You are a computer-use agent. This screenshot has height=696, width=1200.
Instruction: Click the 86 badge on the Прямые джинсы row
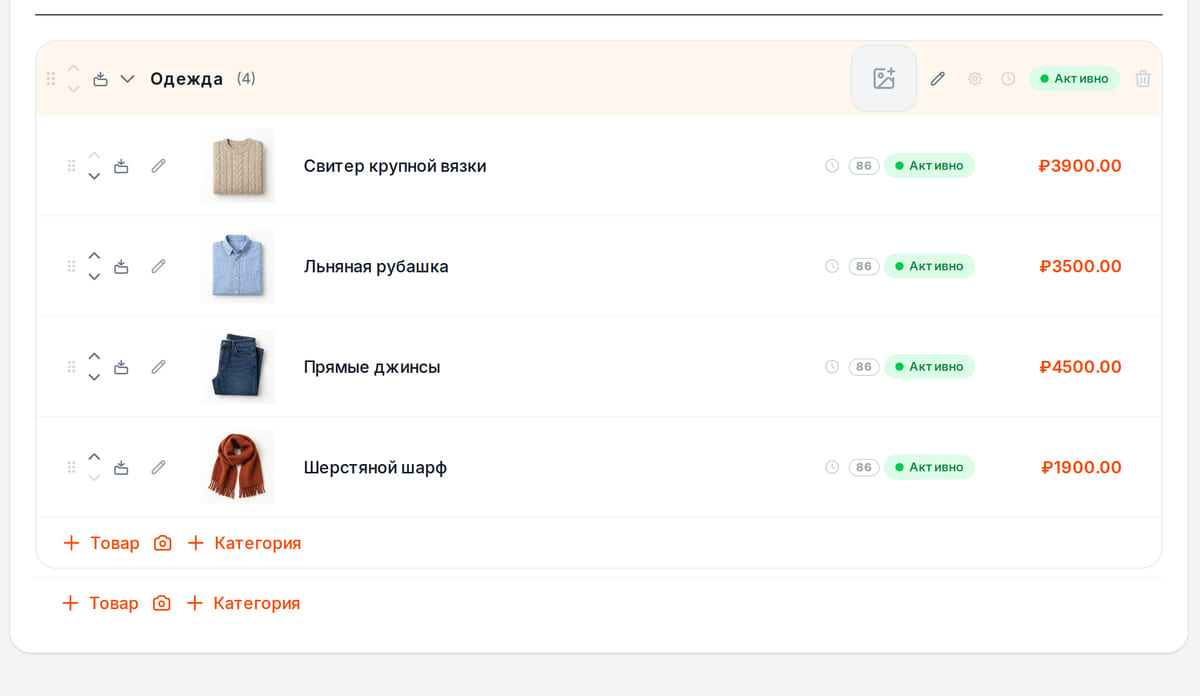click(864, 367)
